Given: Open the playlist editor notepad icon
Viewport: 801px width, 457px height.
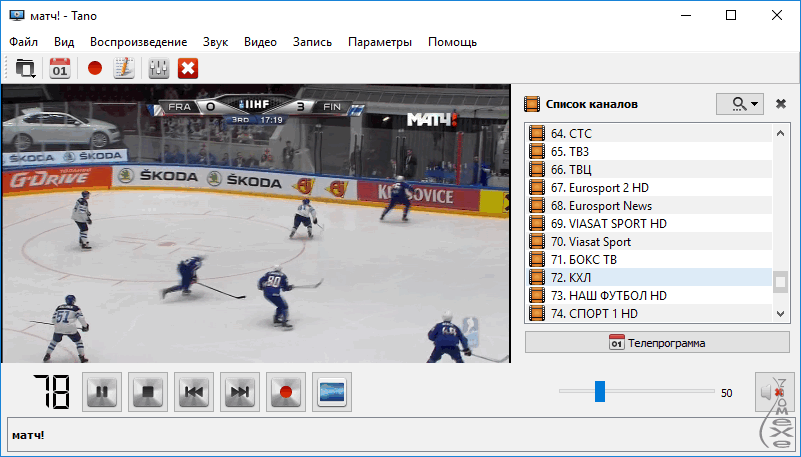Looking at the screenshot, I should [x=123, y=68].
